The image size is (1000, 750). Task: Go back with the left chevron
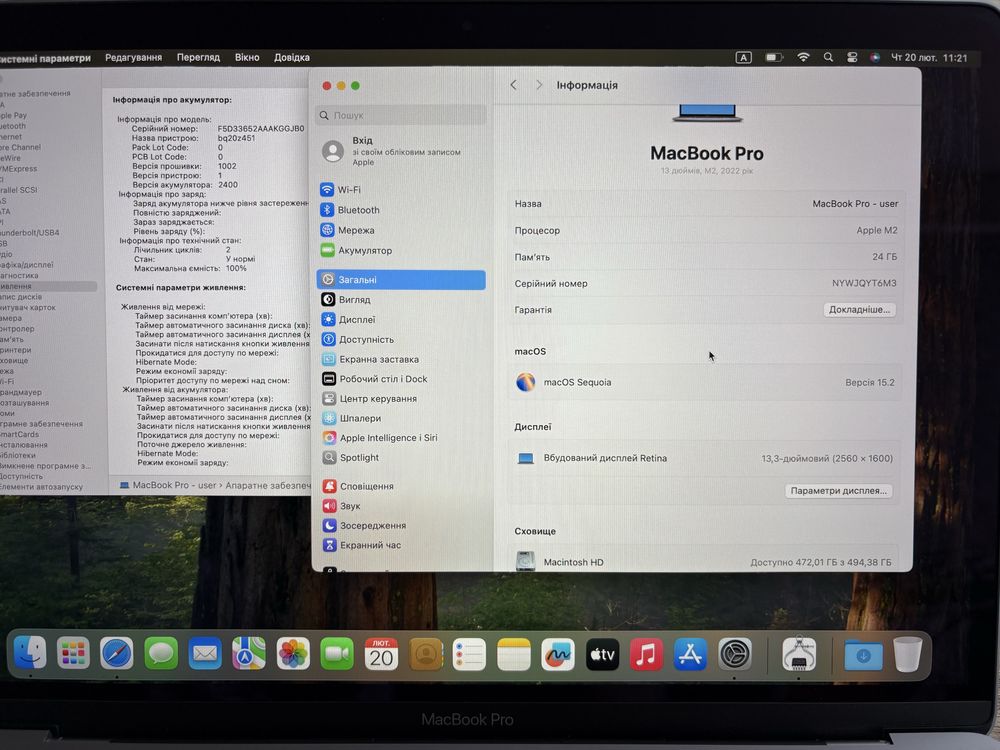(513, 85)
